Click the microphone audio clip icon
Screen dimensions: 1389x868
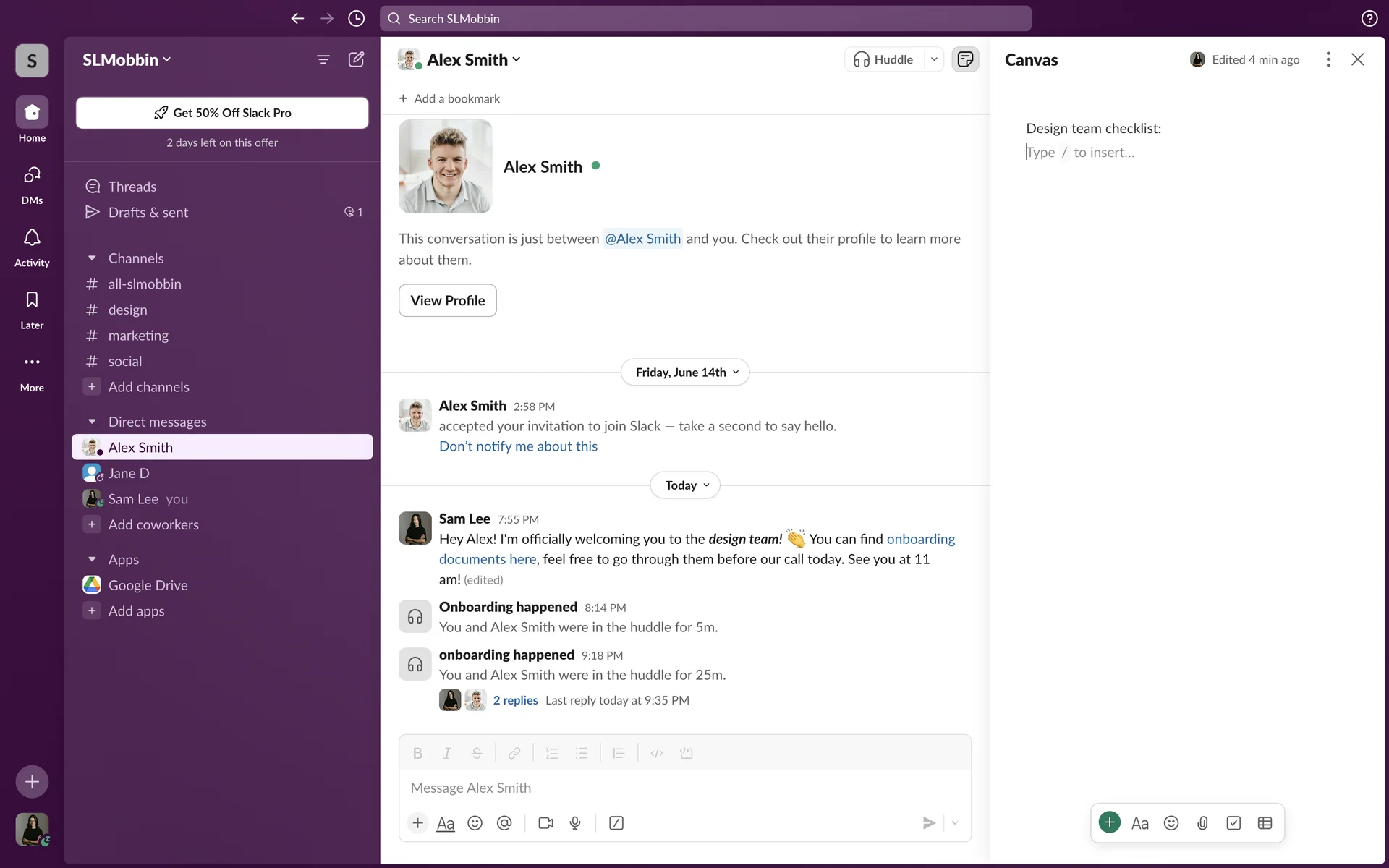[x=575, y=823]
